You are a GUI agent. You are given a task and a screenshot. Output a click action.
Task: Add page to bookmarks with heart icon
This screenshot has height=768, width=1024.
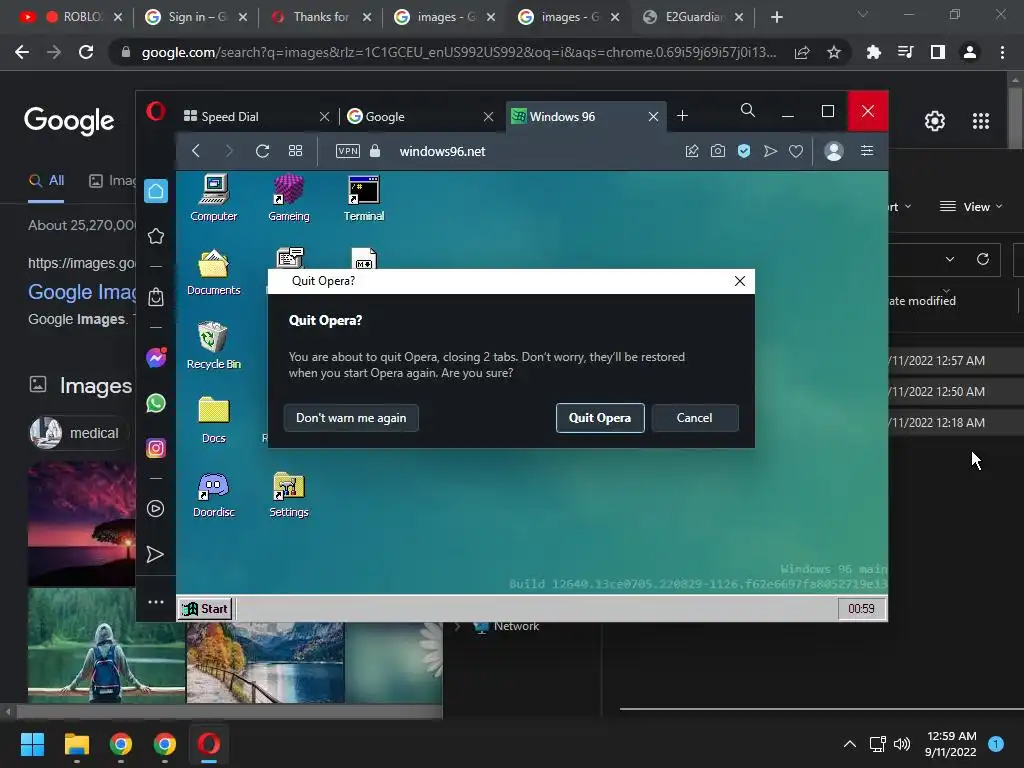click(x=795, y=152)
